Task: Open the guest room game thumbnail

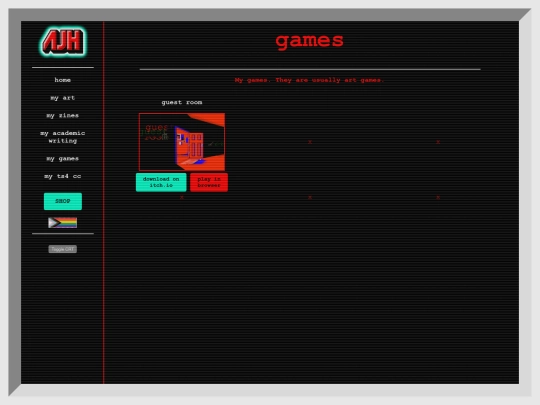Action: coord(182,142)
